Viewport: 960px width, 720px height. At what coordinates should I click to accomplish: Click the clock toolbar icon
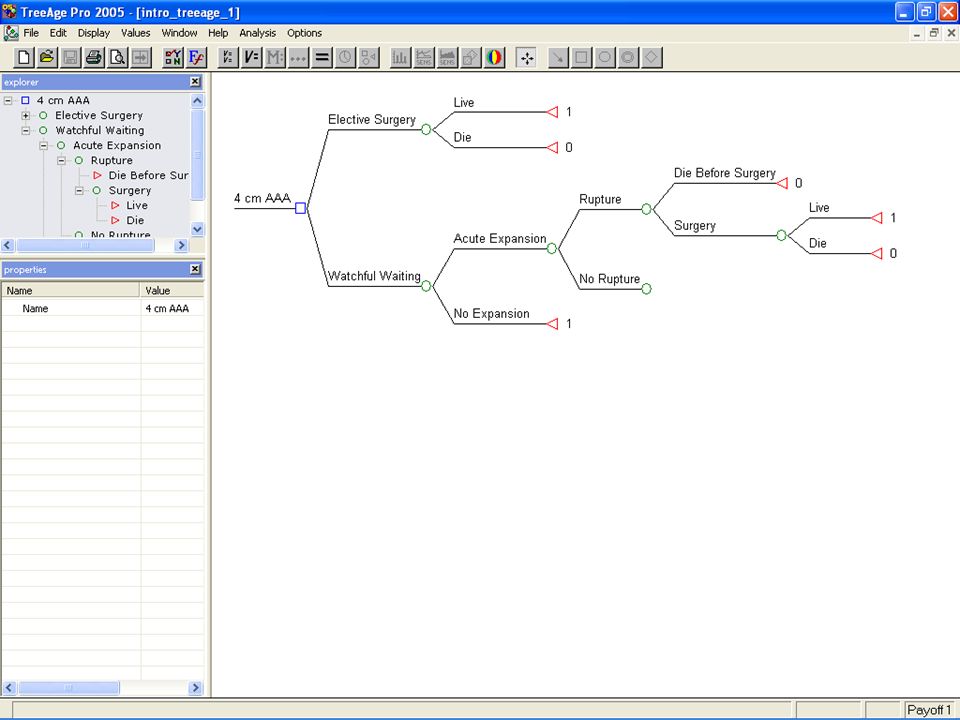pyautogui.click(x=345, y=58)
